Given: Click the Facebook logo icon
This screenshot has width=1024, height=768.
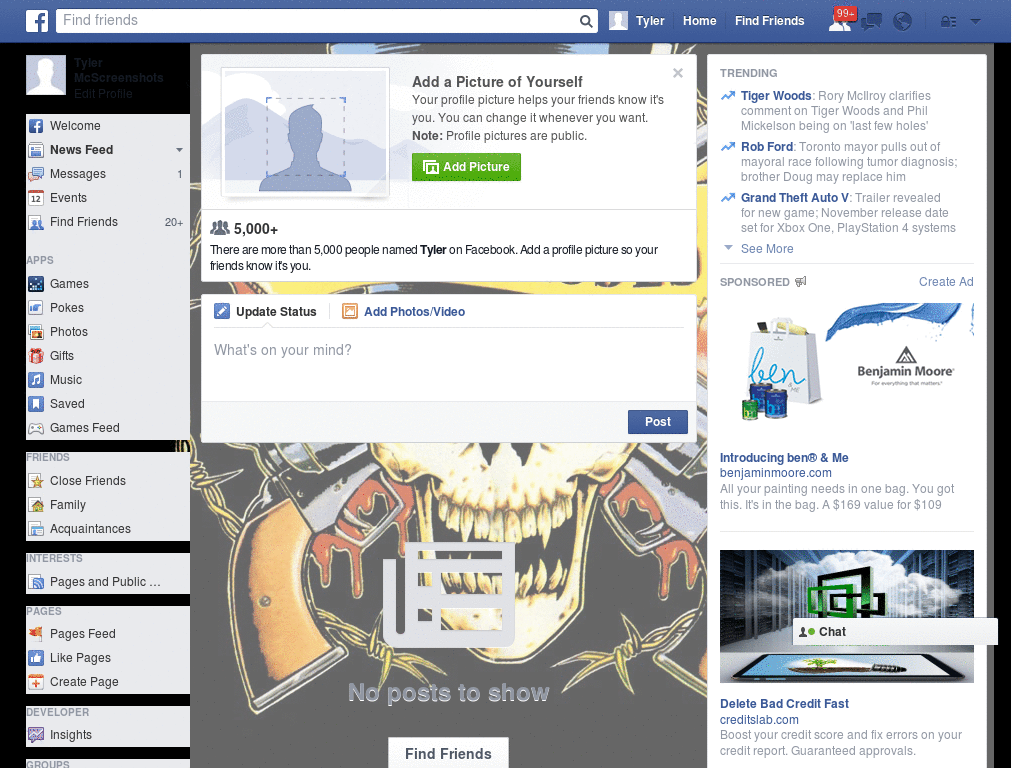Looking at the screenshot, I should click(x=37, y=21).
